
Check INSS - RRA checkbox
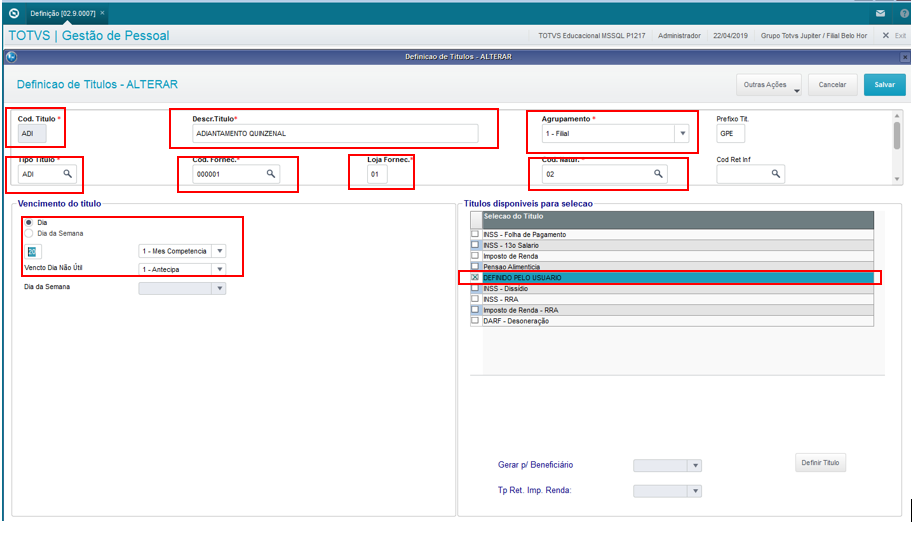coord(475,299)
